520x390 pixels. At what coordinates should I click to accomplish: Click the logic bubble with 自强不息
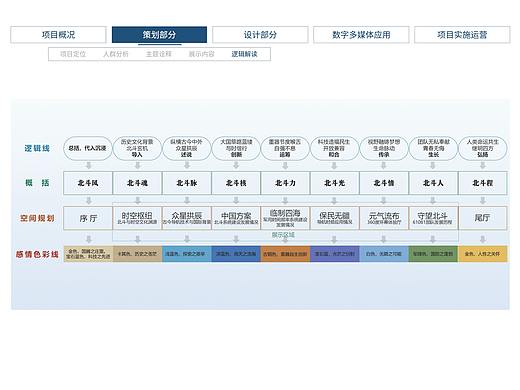click(285, 148)
